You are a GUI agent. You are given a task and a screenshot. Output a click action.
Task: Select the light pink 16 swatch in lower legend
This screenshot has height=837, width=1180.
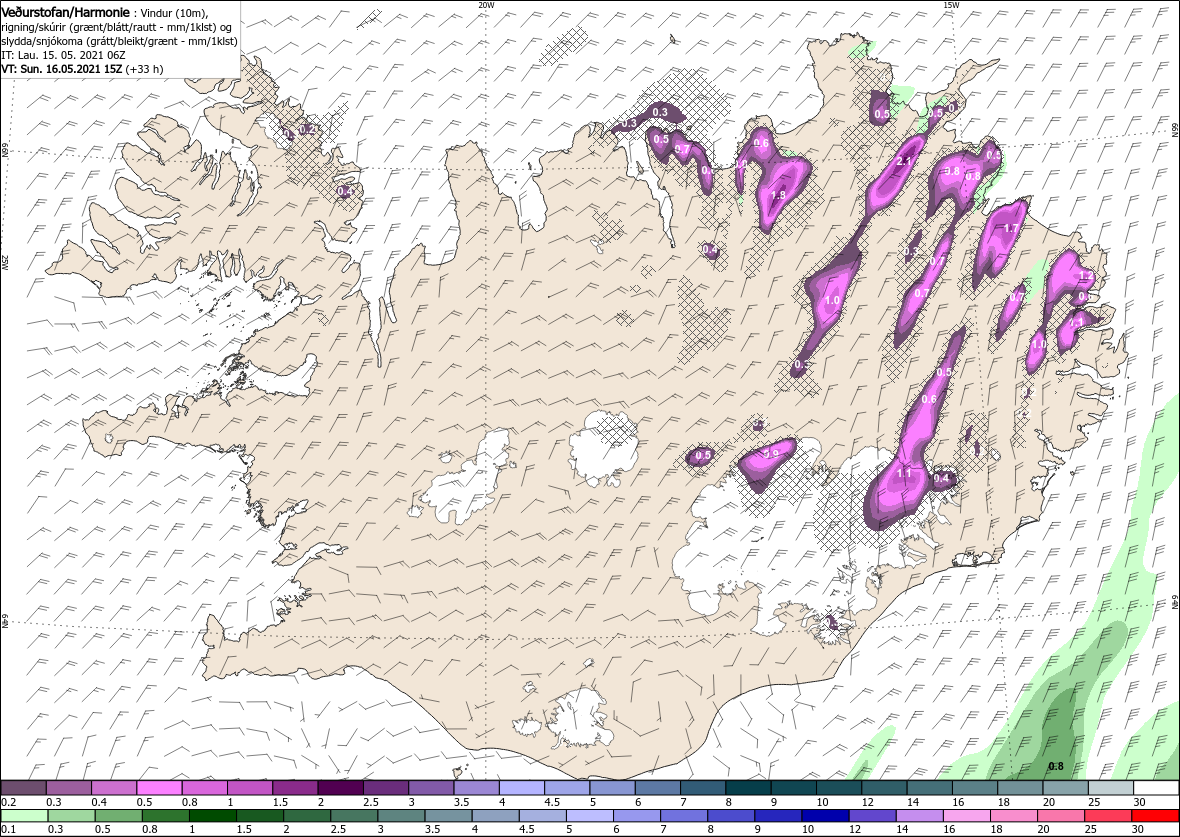[966, 816]
